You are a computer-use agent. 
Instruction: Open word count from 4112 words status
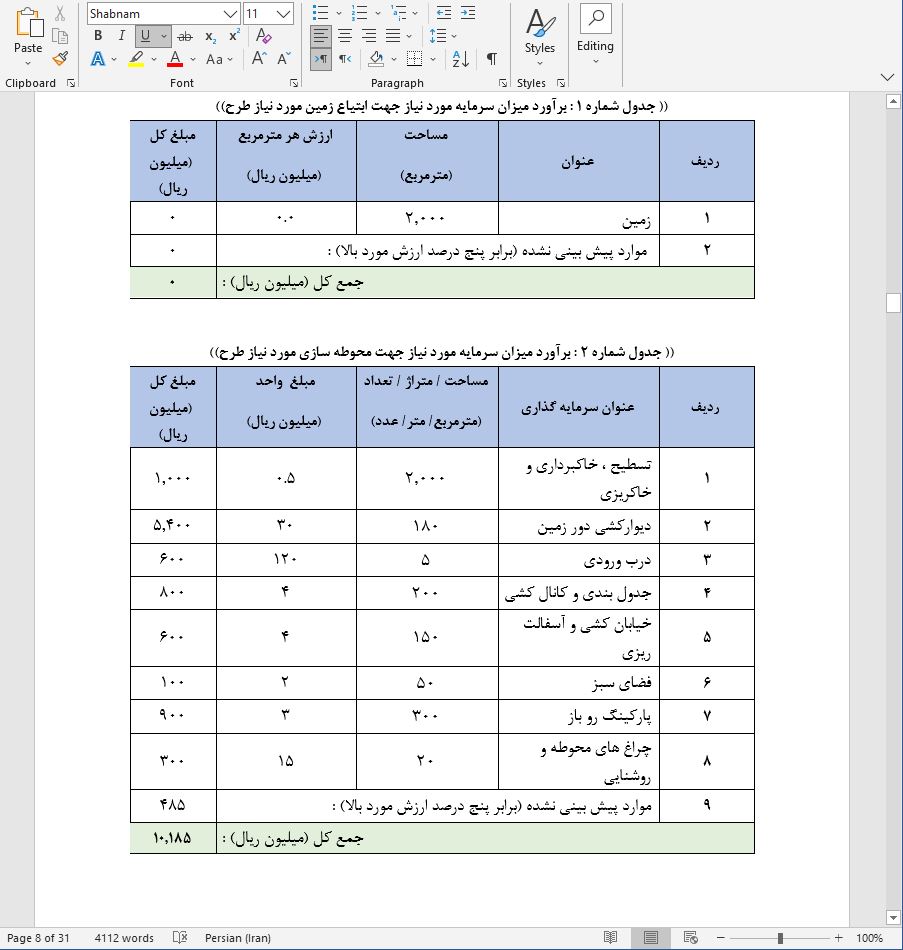point(122,939)
